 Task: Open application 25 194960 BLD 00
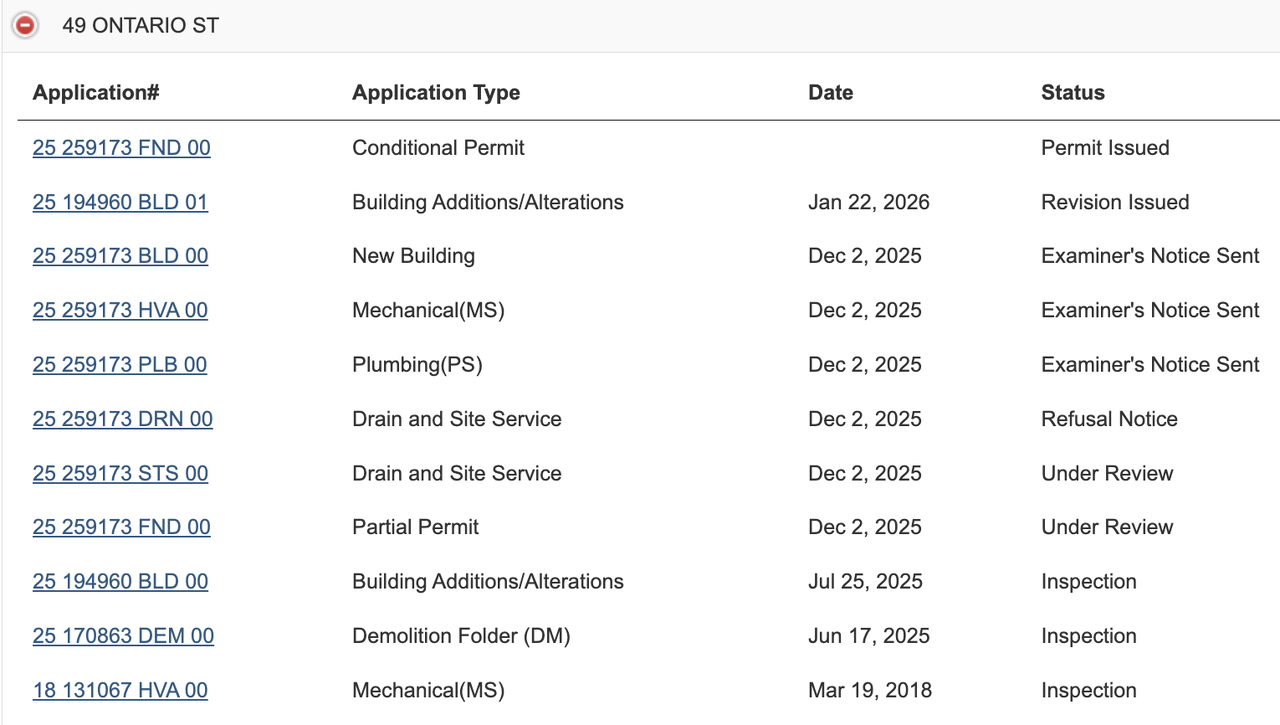tap(121, 582)
